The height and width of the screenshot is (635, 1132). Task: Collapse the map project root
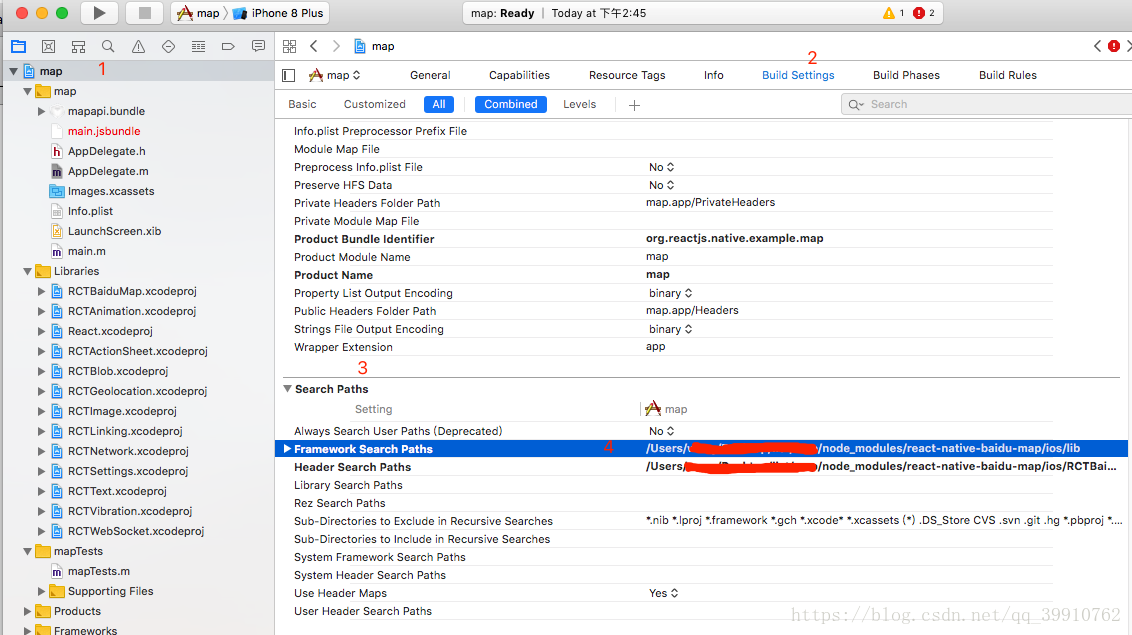pos(14,71)
